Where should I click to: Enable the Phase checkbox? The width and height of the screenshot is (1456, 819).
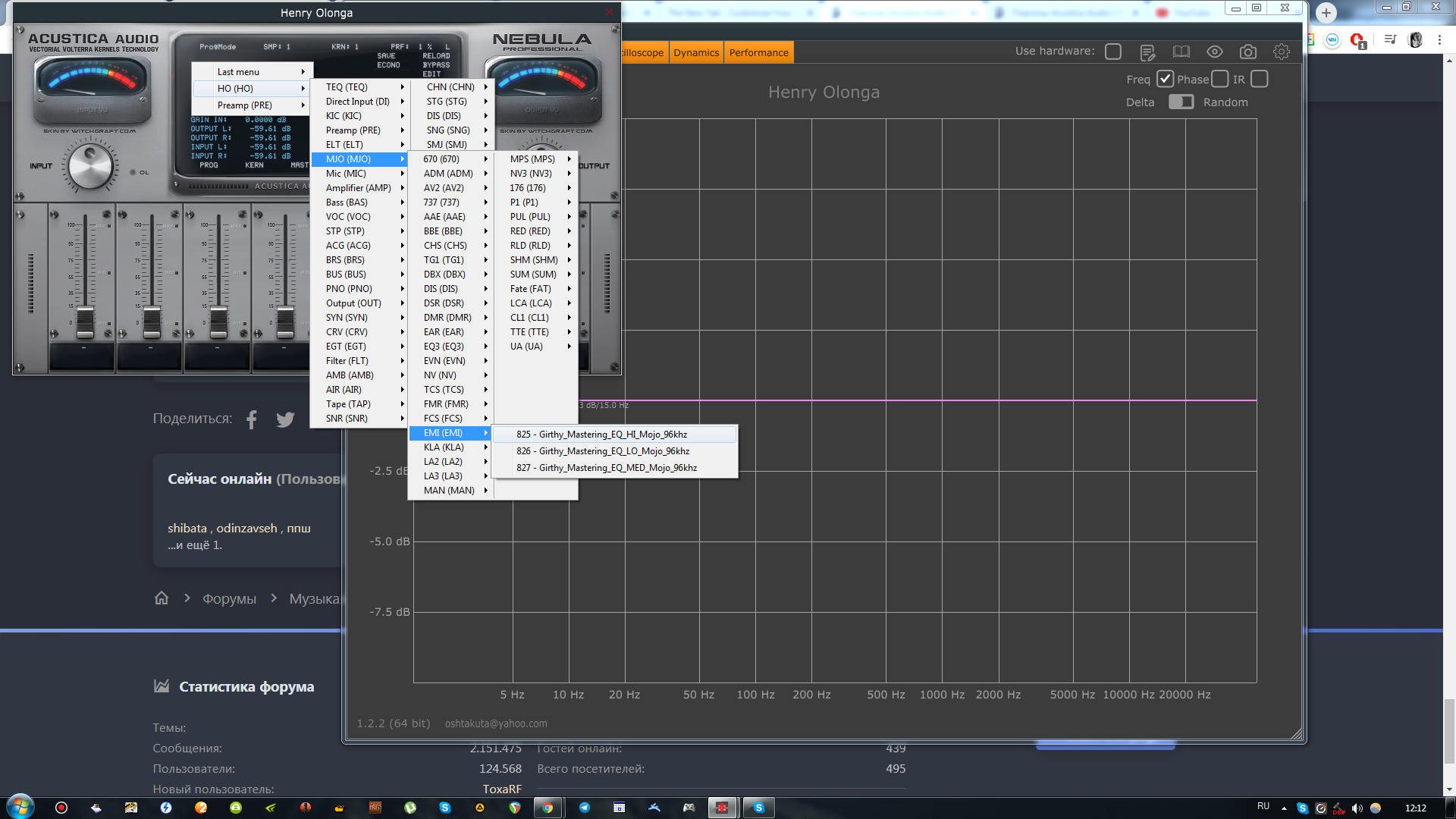(1219, 79)
